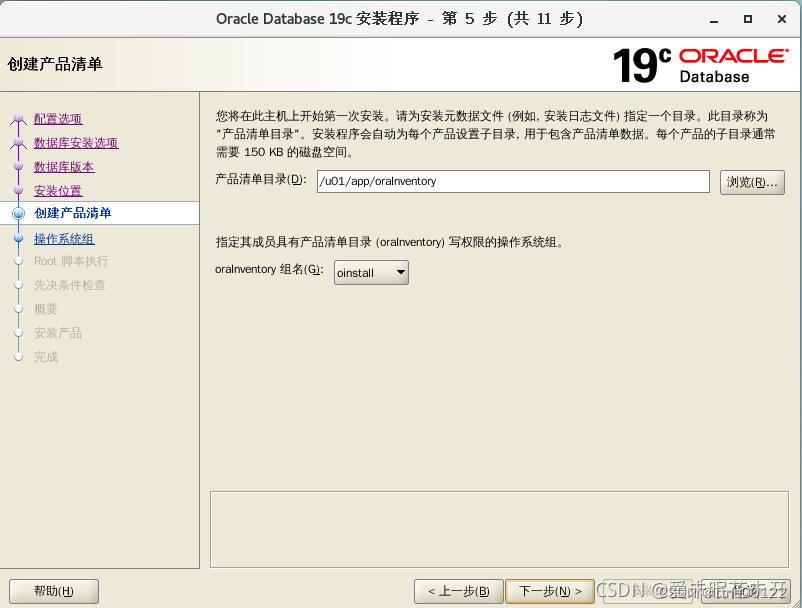Go back with 上一步(B)
Image resolution: width=802 pixels, height=608 pixels.
[x=459, y=591]
